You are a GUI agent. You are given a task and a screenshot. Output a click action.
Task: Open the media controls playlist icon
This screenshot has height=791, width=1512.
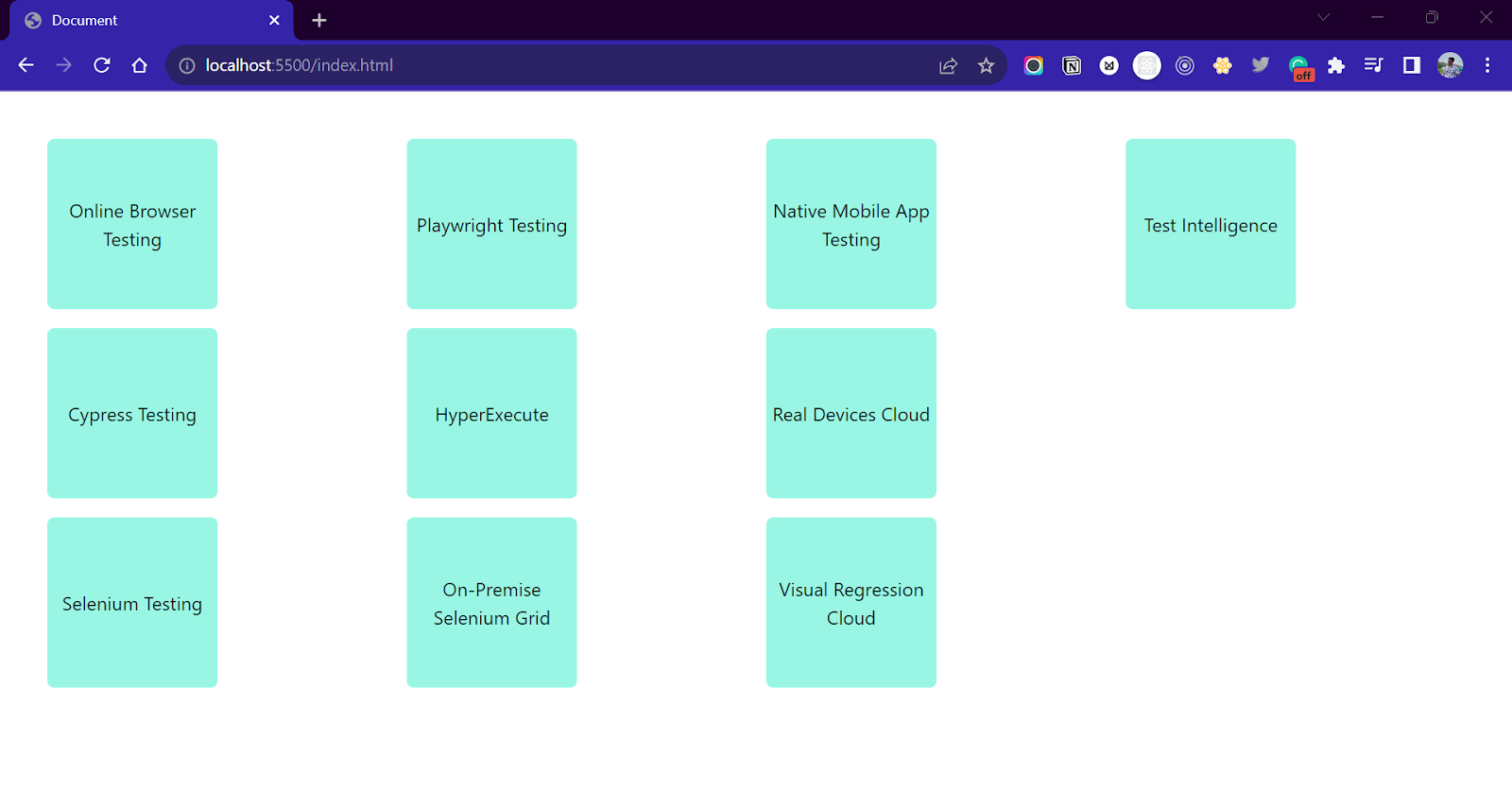point(1374,65)
